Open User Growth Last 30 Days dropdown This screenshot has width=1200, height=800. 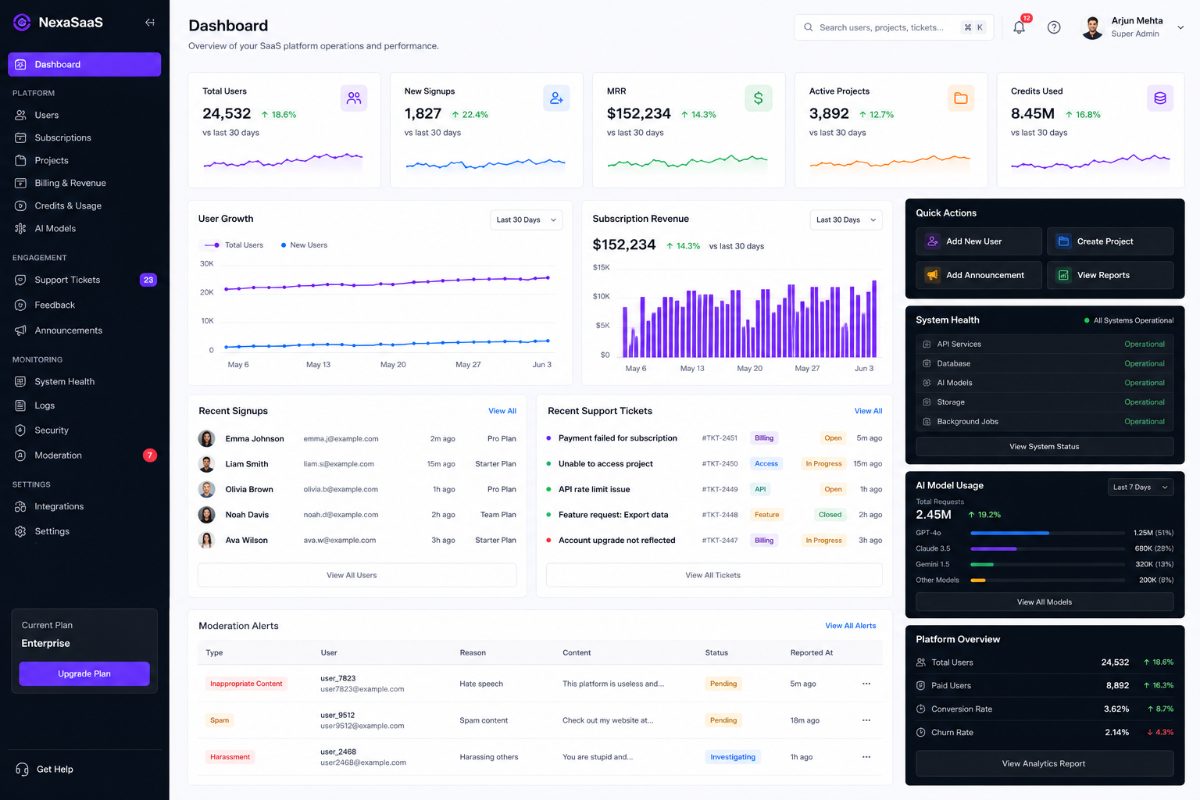527,220
